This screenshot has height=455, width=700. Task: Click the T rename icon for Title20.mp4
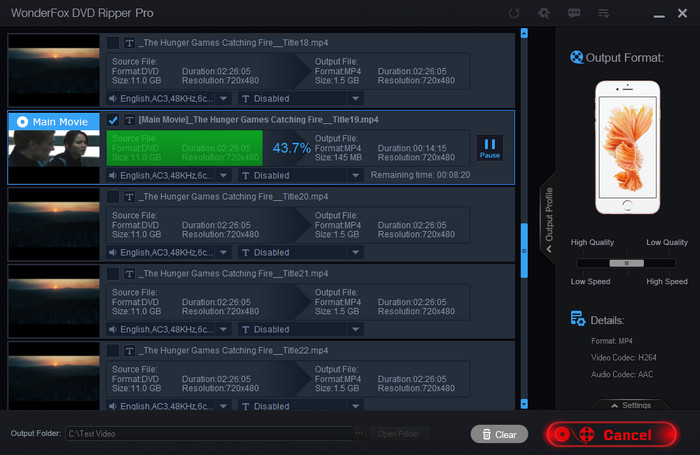point(129,197)
